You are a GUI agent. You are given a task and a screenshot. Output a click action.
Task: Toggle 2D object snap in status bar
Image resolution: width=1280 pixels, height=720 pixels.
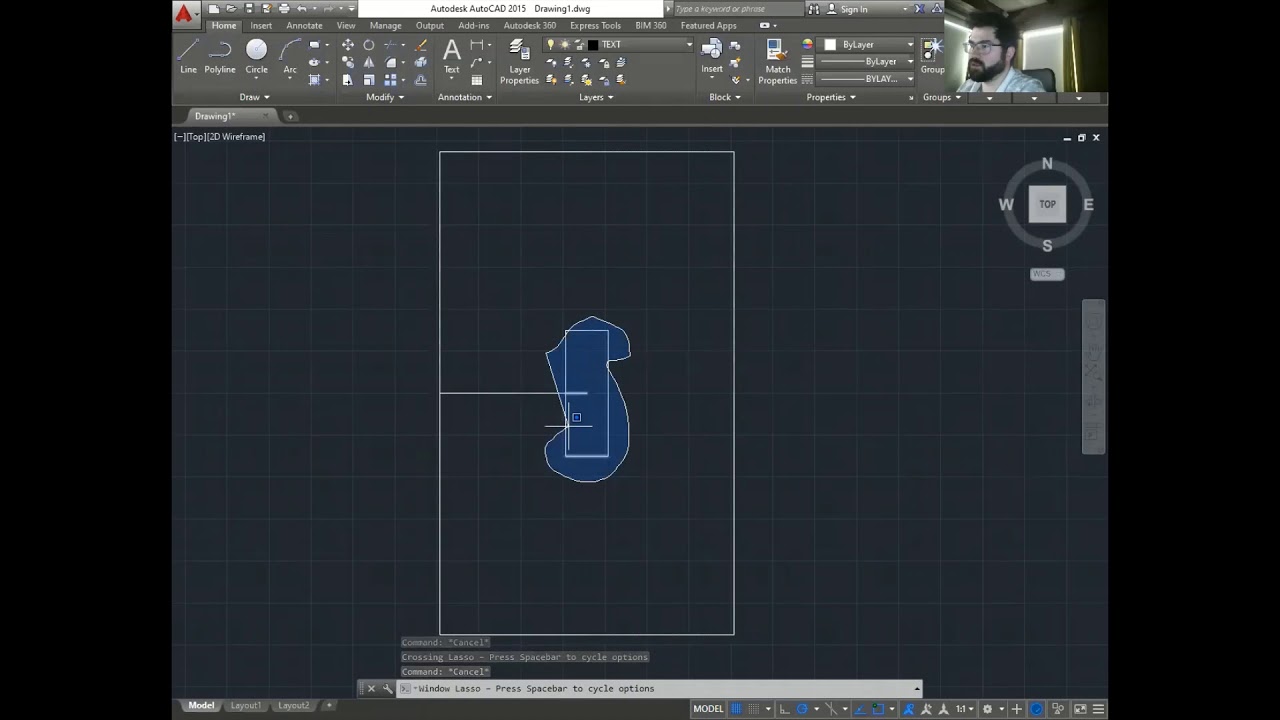coord(878,709)
